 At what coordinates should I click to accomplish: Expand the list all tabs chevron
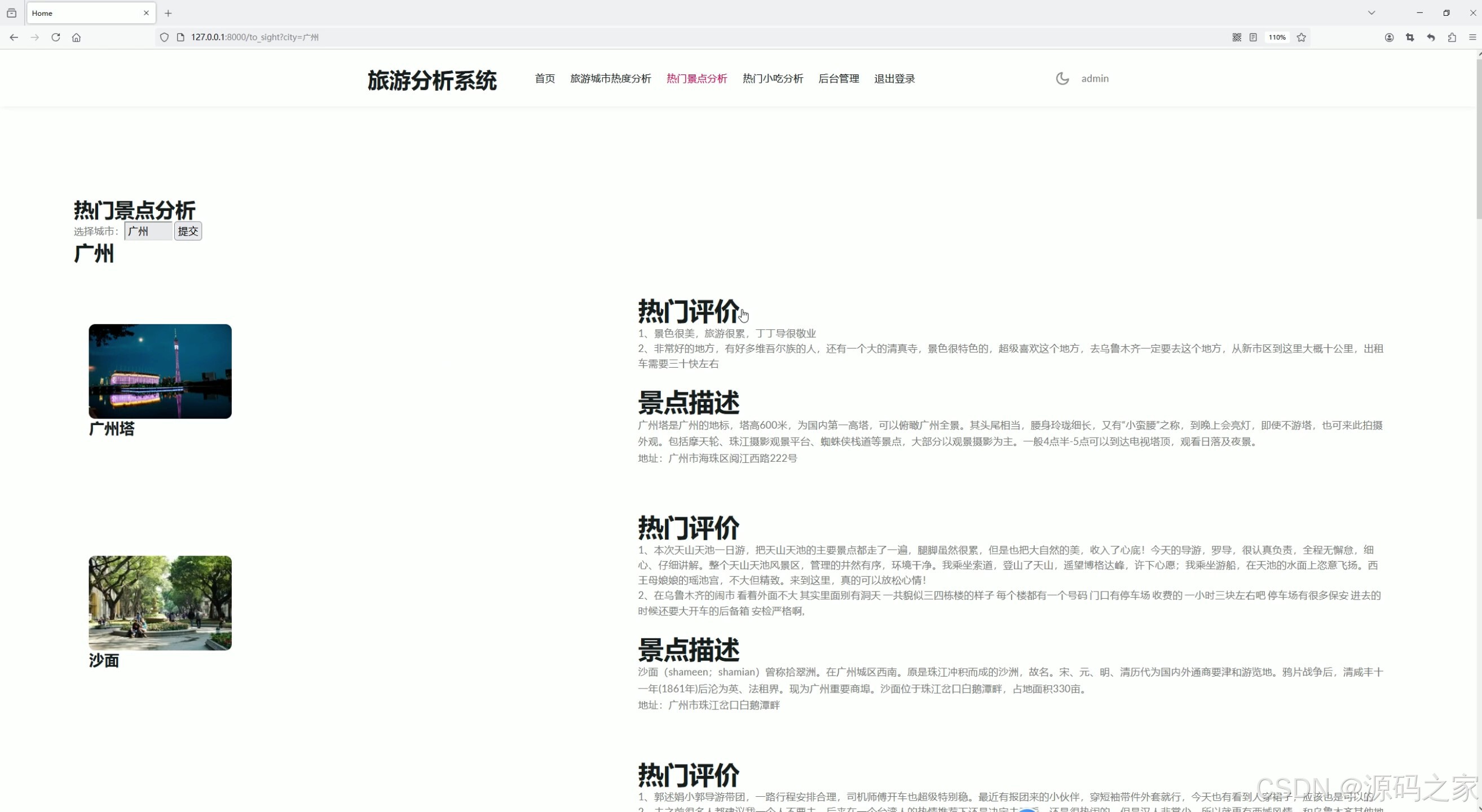1371,12
